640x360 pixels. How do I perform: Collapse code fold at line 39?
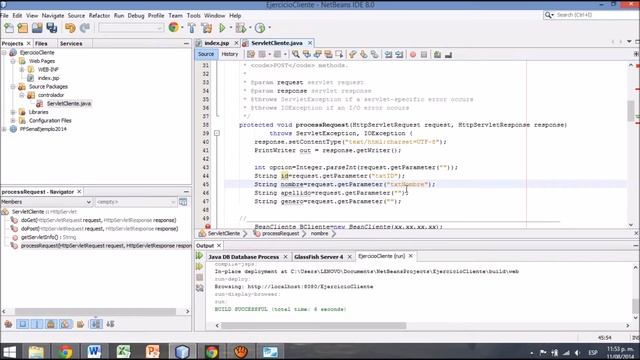(217, 133)
